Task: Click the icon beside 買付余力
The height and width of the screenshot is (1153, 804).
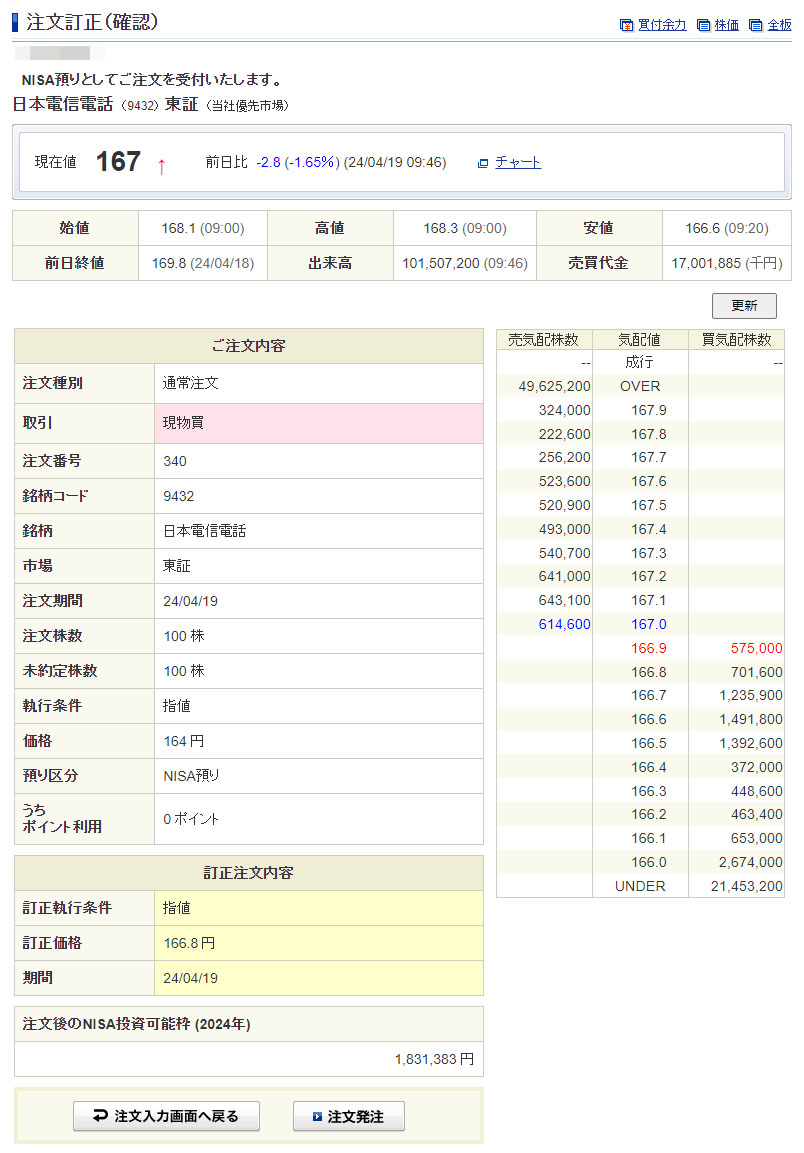Action: (626, 26)
